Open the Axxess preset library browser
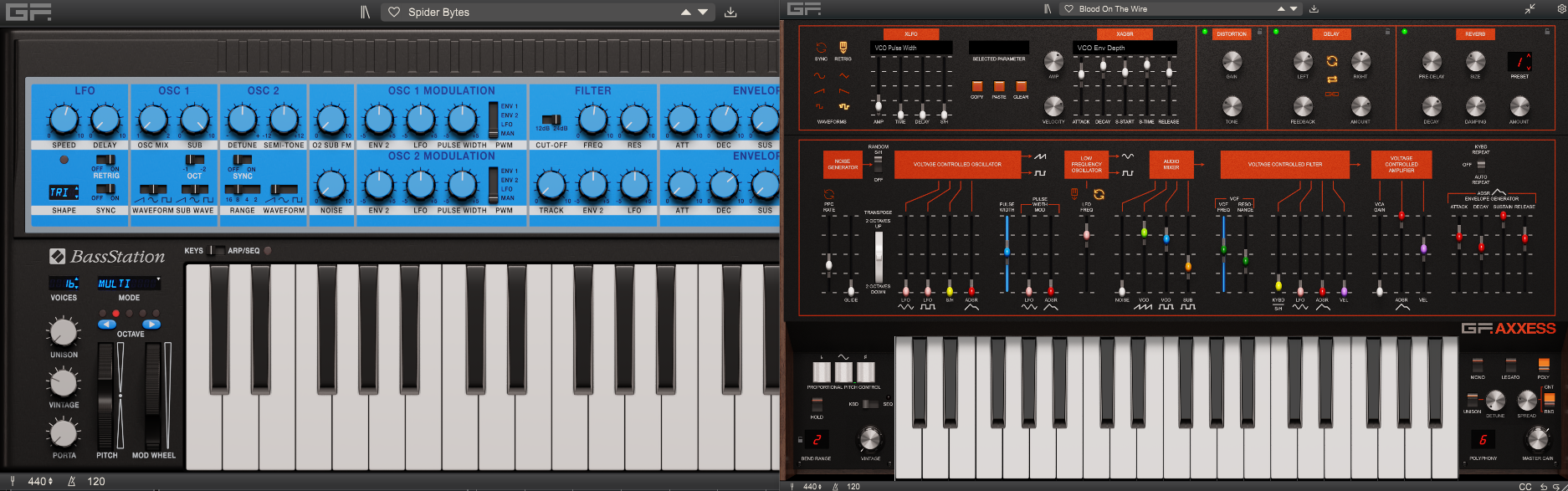Image resolution: width=1568 pixels, height=491 pixels. tap(1047, 8)
